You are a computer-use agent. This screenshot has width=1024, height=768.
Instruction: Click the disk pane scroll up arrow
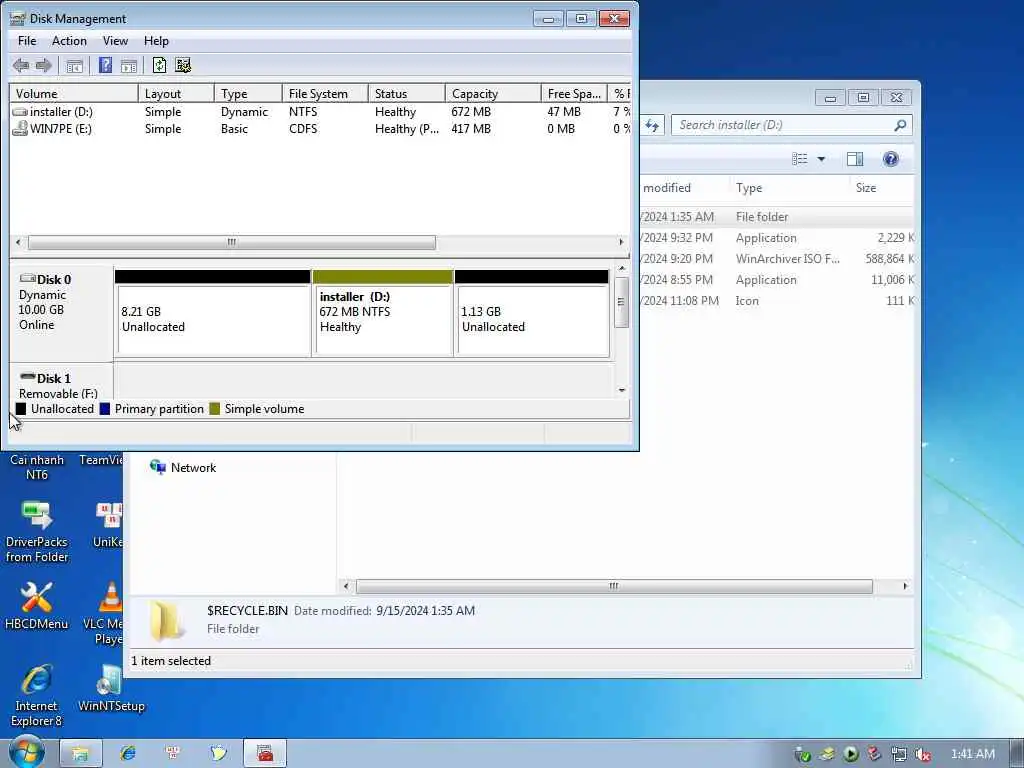click(x=622, y=268)
